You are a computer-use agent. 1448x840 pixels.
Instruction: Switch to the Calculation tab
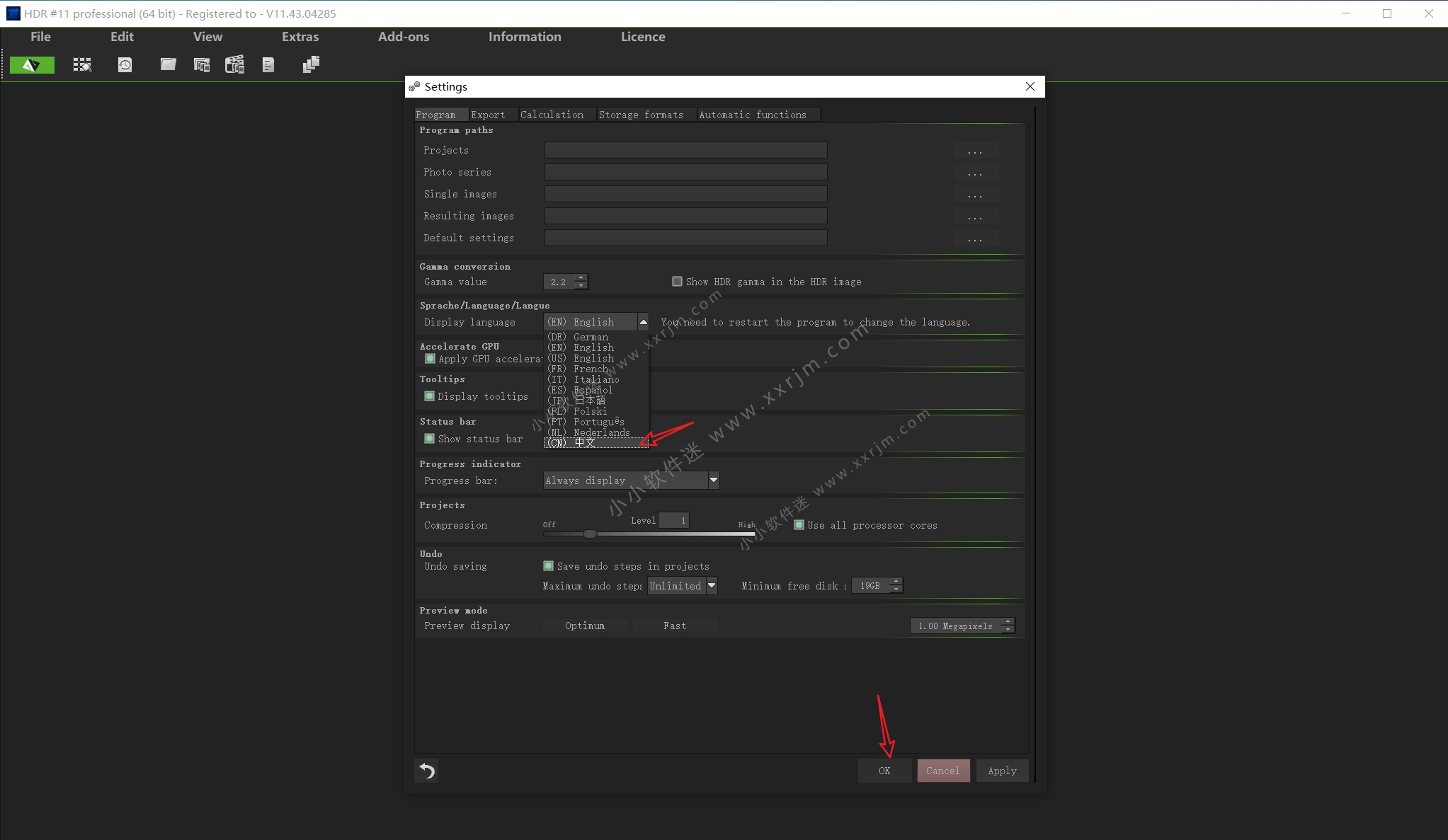552,115
